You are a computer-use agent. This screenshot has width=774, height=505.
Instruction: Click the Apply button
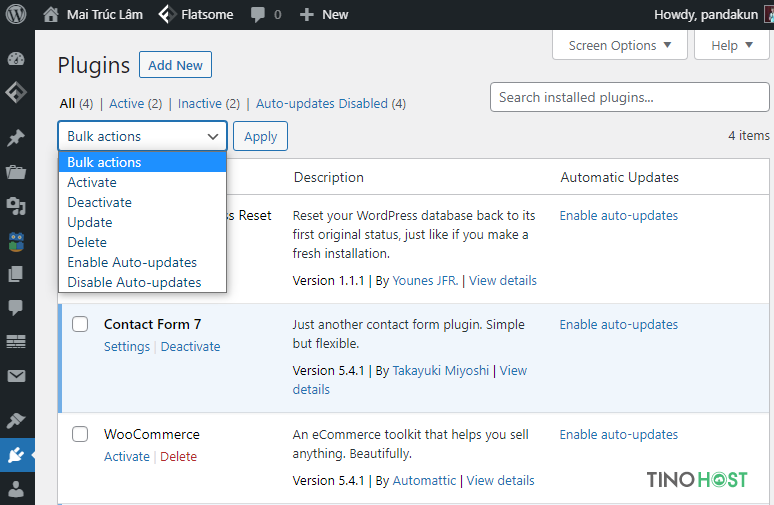[x=260, y=136]
